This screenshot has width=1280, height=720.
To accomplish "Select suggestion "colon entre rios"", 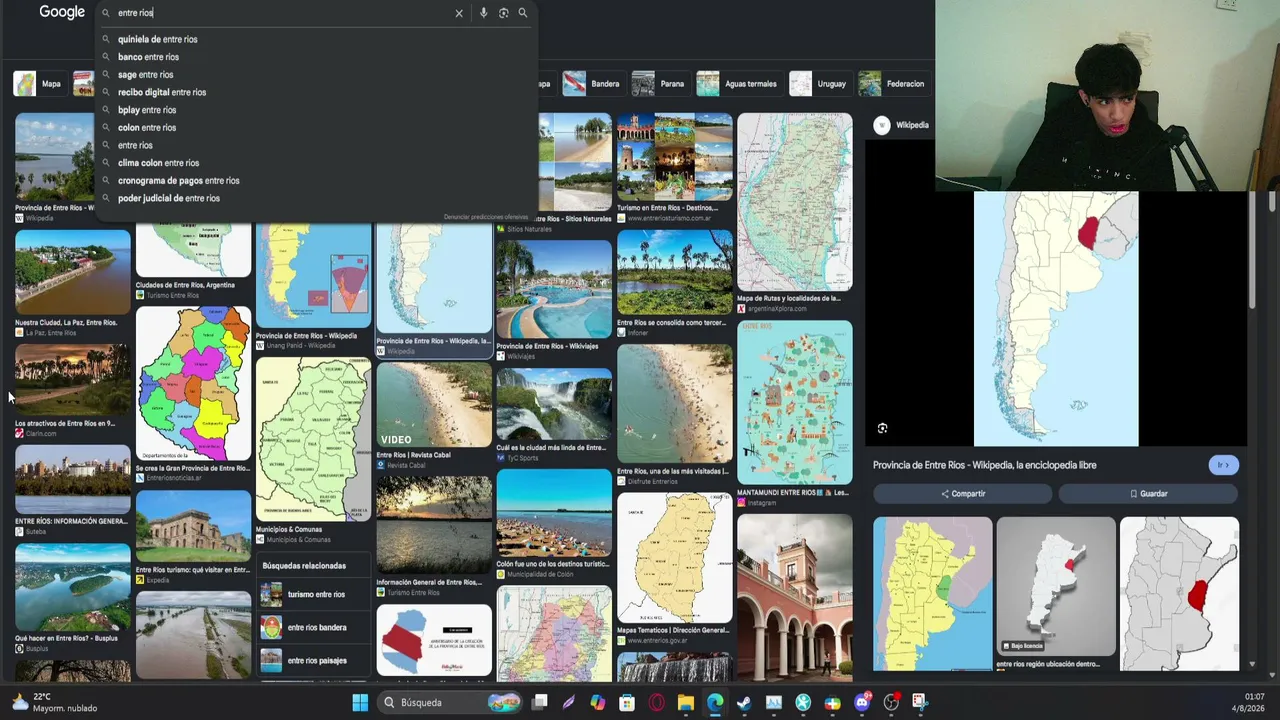I will pos(316,127).
